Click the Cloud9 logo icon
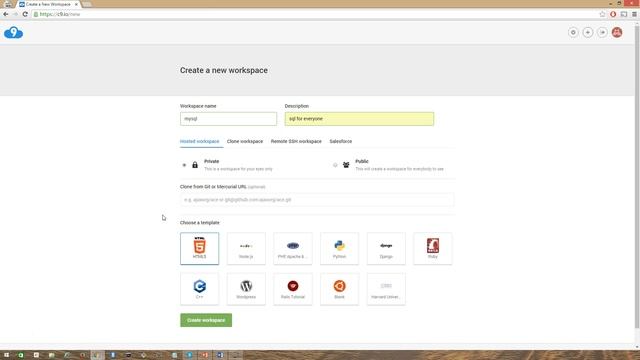This screenshot has height=360, width=640. (x=13, y=33)
